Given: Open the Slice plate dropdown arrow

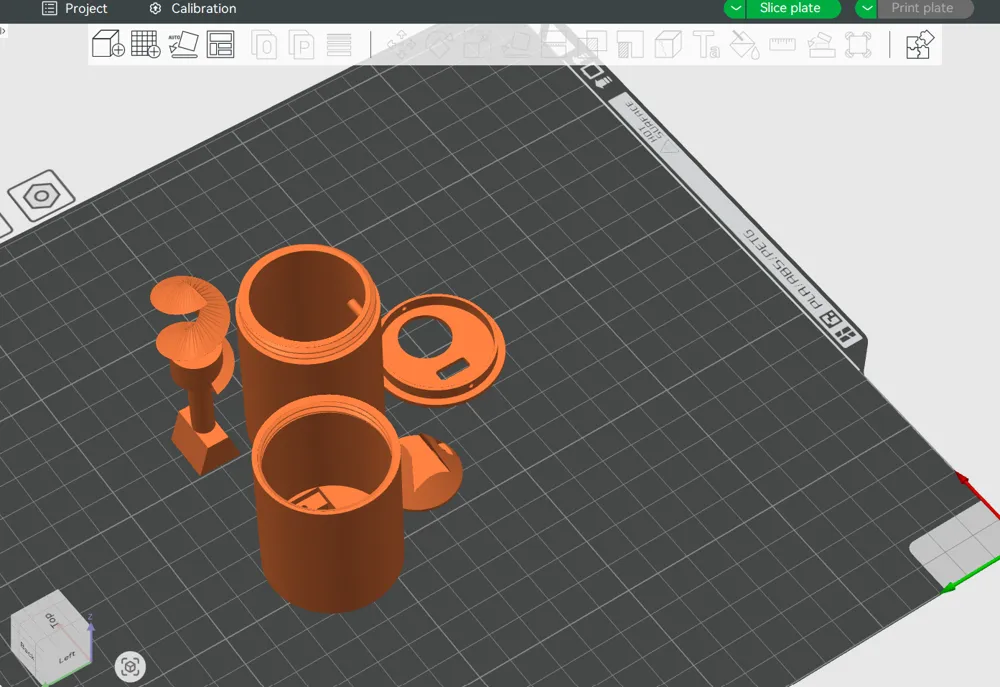Looking at the screenshot, I should click(735, 8).
